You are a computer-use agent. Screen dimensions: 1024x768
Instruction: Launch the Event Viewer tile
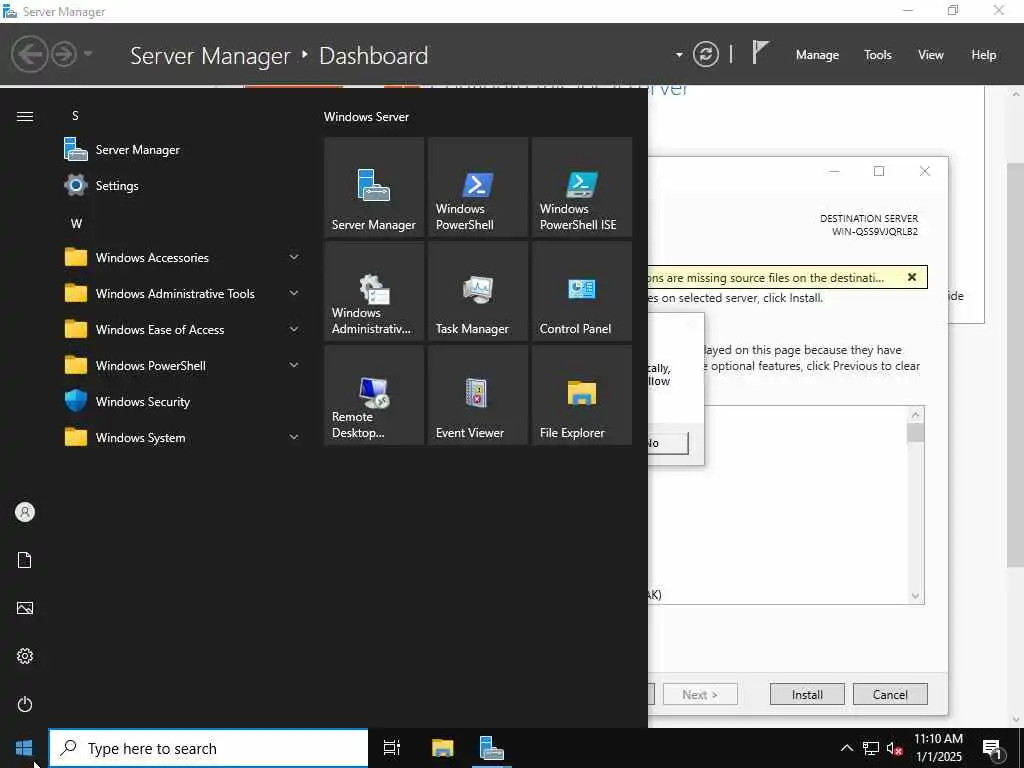pyautogui.click(x=477, y=395)
